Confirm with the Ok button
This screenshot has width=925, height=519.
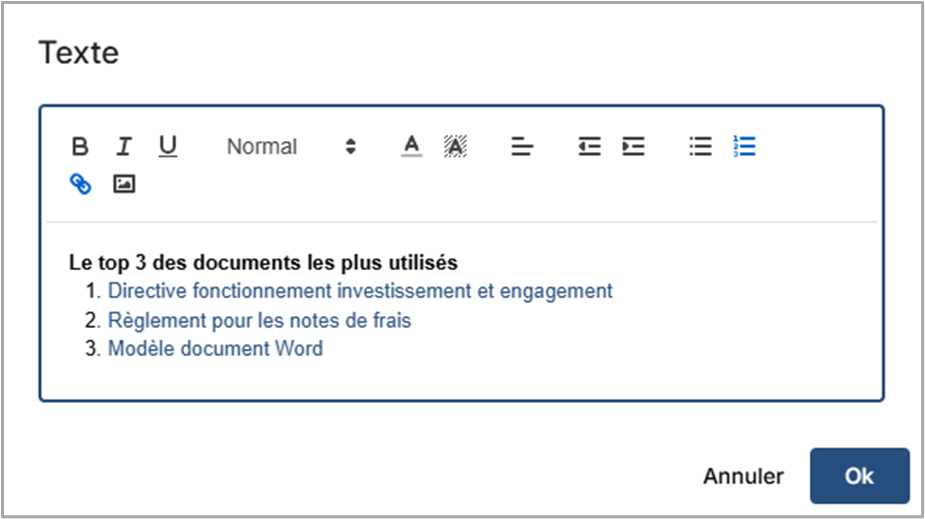[859, 476]
